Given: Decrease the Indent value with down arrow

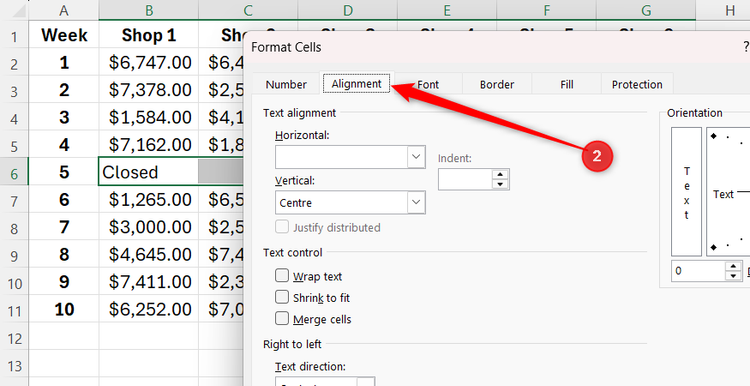Looking at the screenshot, I should click(x=500, y=184).
